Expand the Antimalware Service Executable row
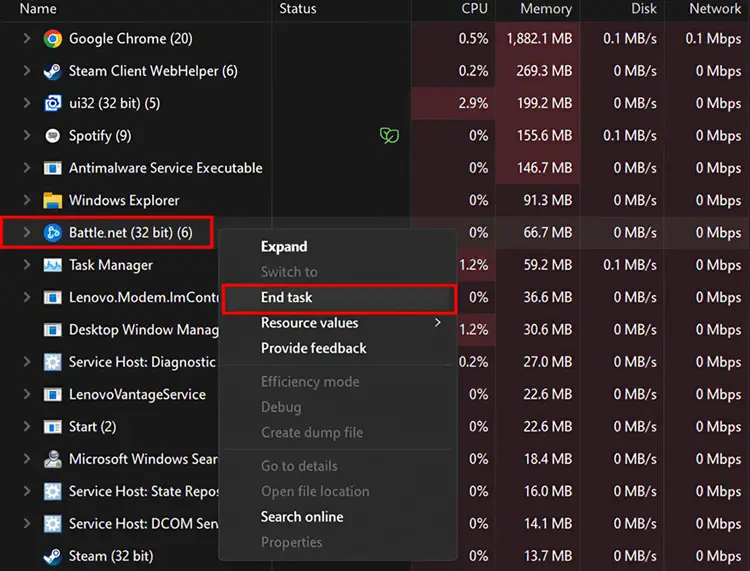Screen dimensions: 750x571 pyautogui.click(x=27, y=168)
